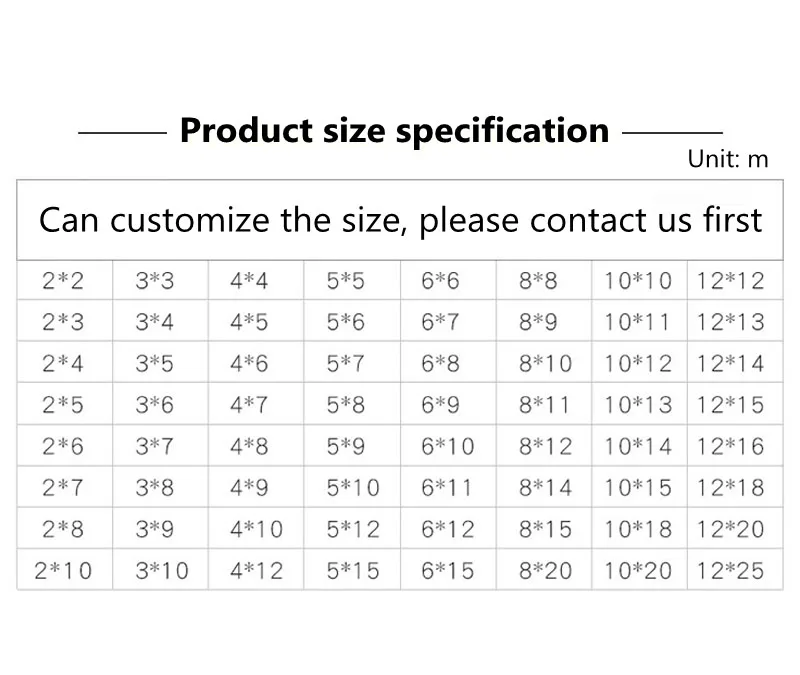Viewport: 800px width, 675px height.
Task: Click the Product size specification heading
Action: coord(394,130)
